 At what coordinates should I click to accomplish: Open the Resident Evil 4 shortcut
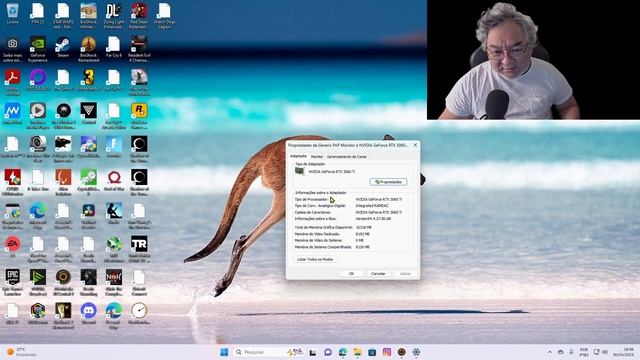(x=139, y=49)
